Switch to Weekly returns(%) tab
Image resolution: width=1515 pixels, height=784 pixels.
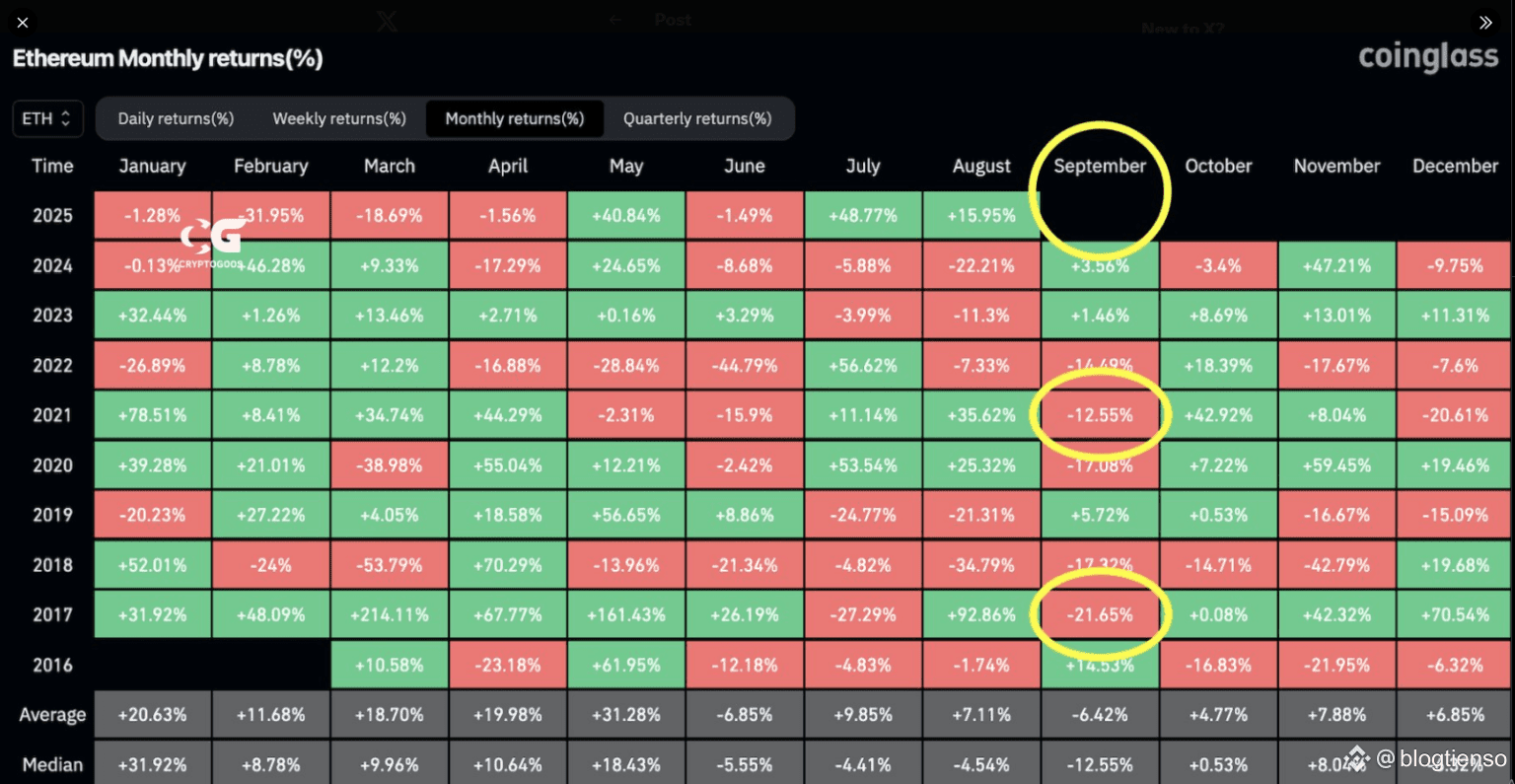coord(339,118)
